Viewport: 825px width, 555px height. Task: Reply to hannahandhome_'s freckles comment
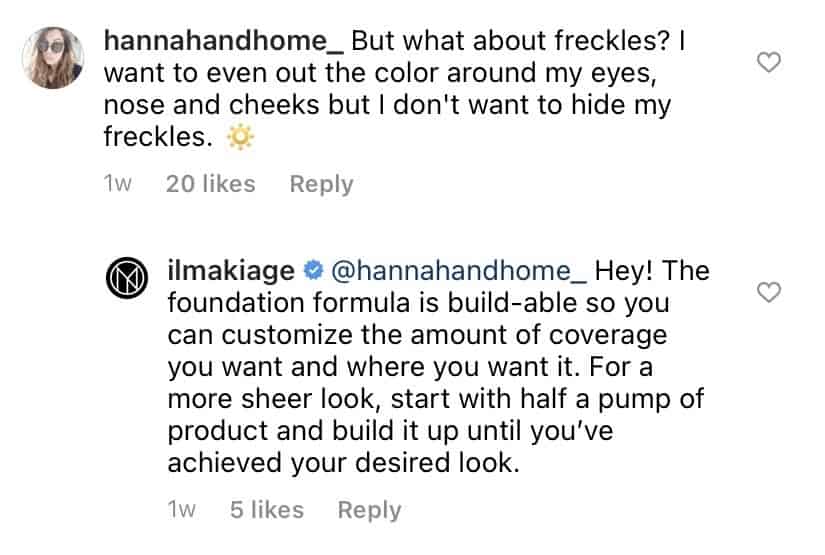[321, 184]
